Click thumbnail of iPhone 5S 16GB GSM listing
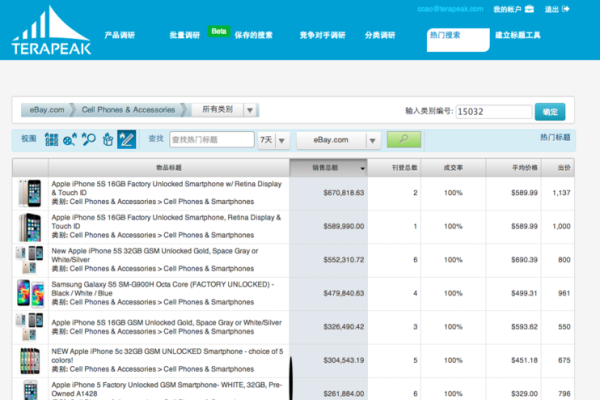The width and height of the screenshot is (600, 400). coord(29,327)
